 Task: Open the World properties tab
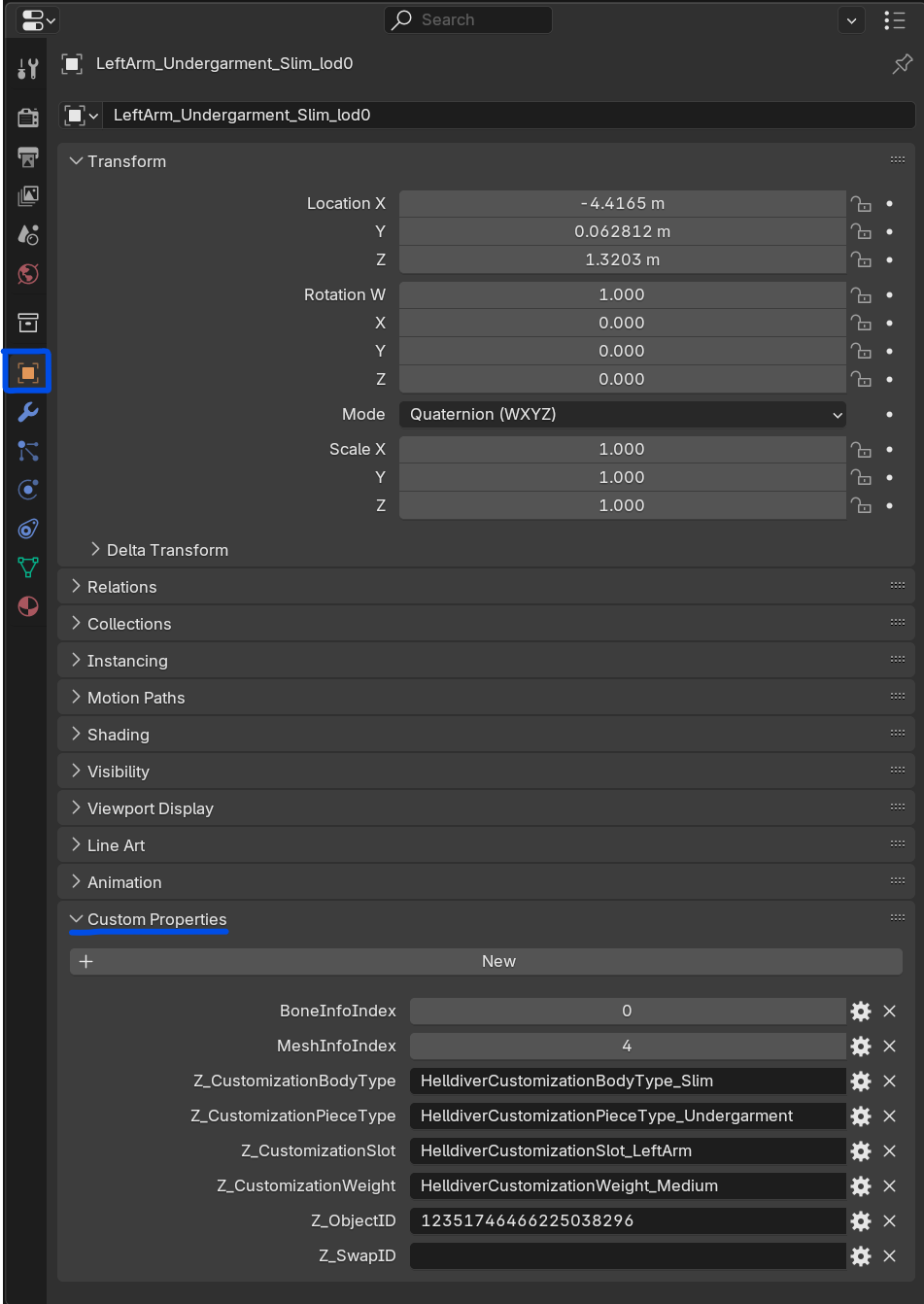pos(28,274)
